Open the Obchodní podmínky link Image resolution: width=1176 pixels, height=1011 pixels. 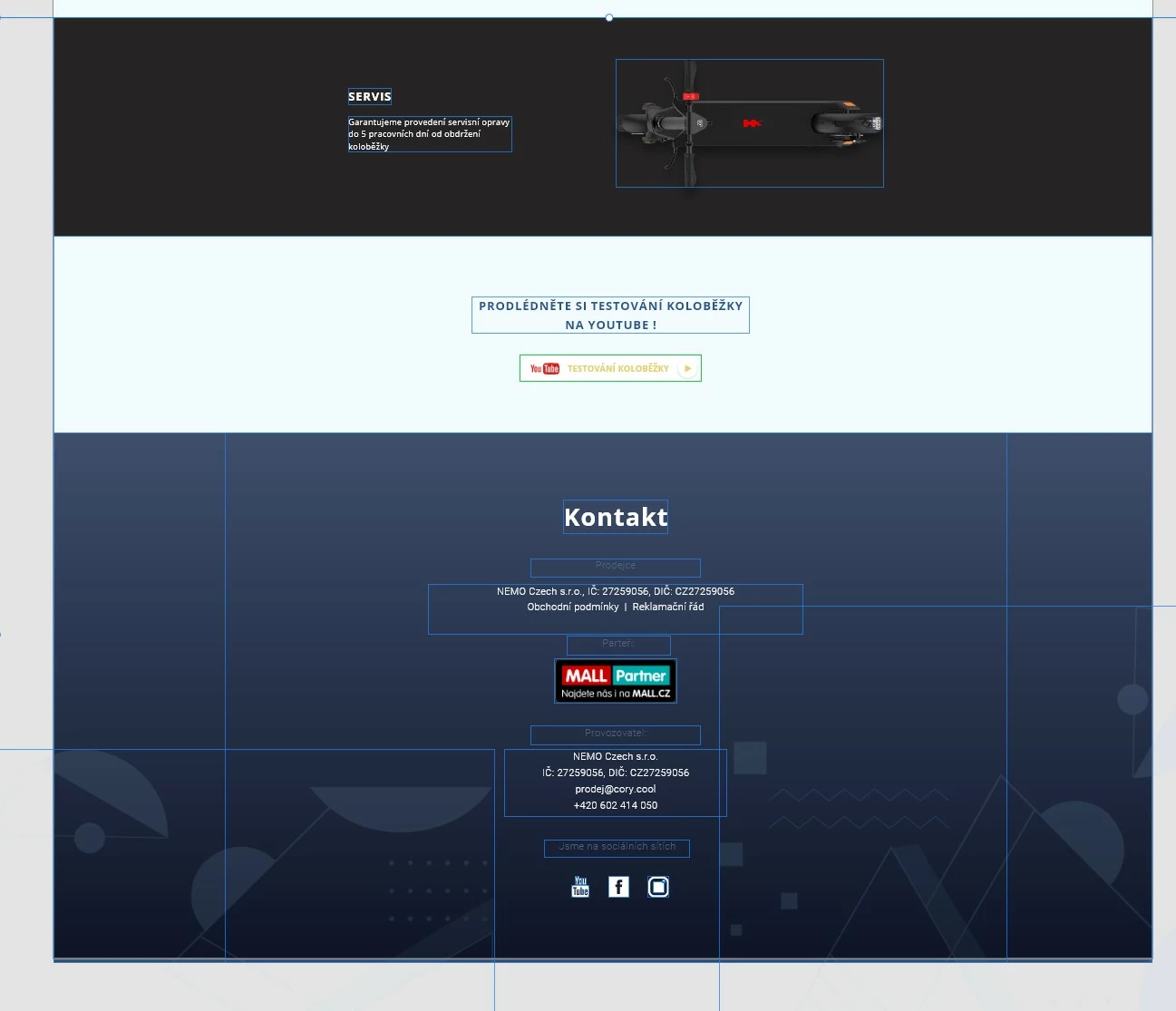coord(573,608)
